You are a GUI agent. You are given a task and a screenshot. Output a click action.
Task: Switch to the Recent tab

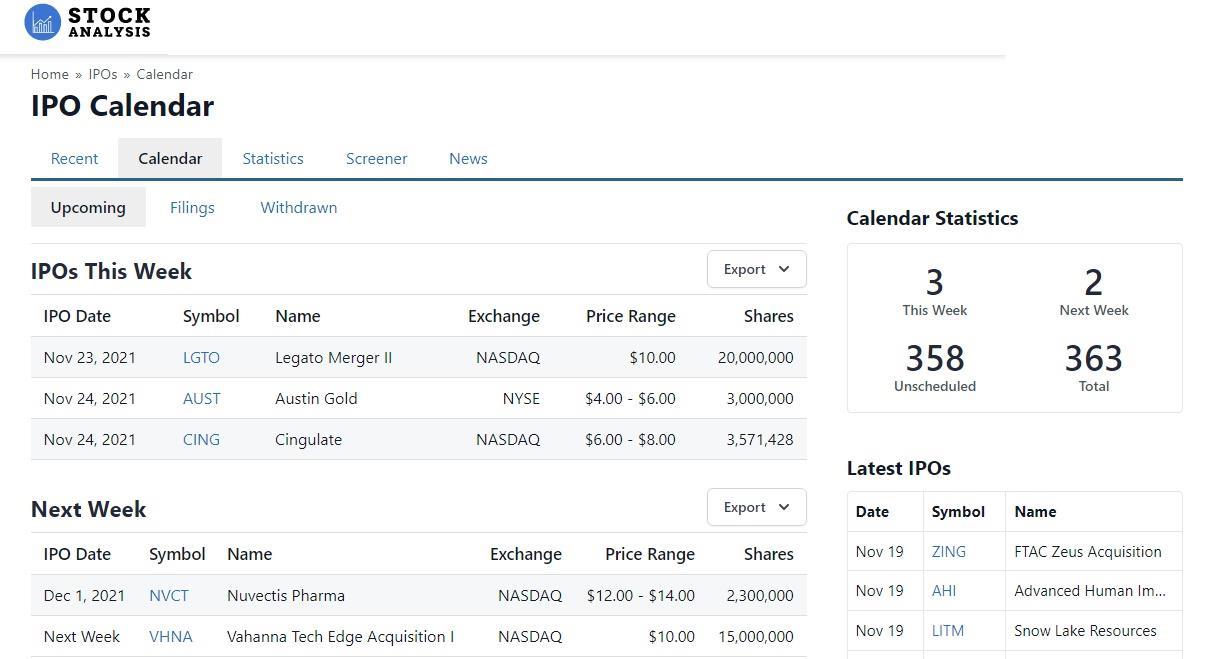74,158
